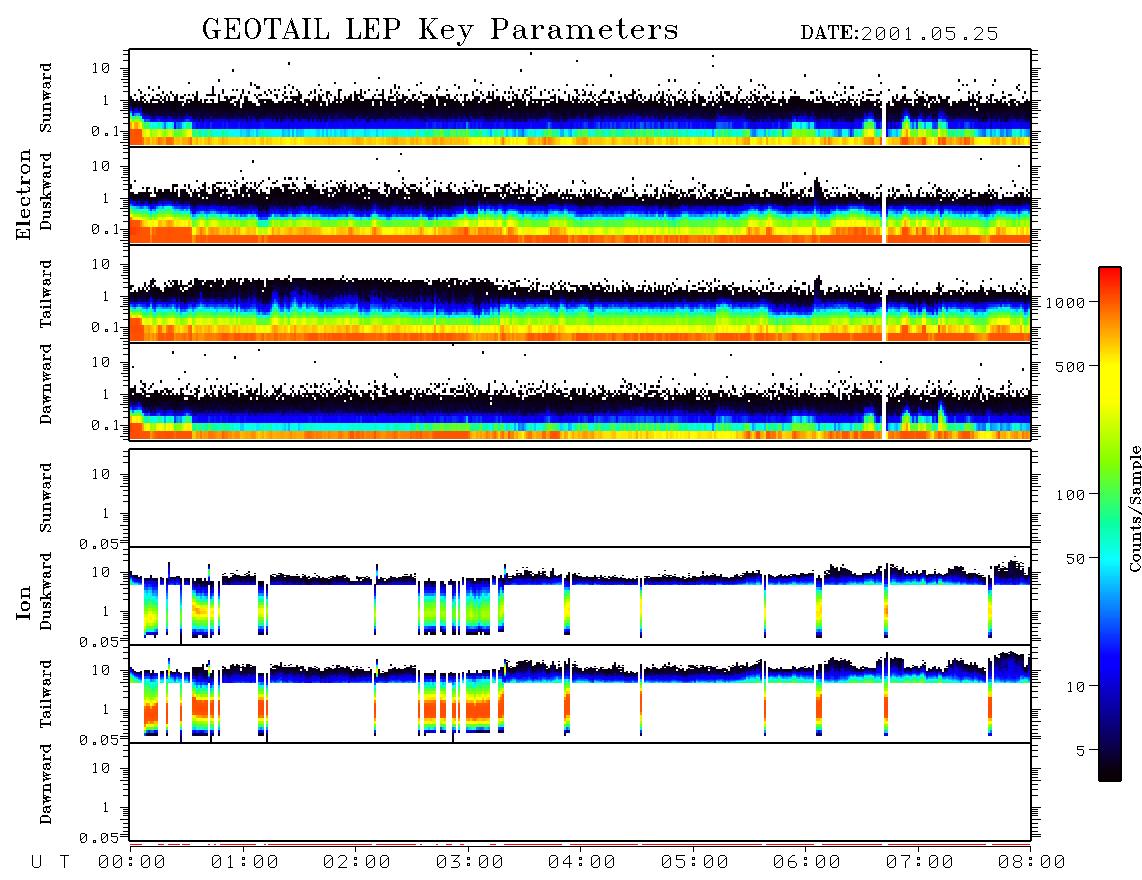
Task: Click the '50' colorbar tick value
Action: pos(1075,559)
